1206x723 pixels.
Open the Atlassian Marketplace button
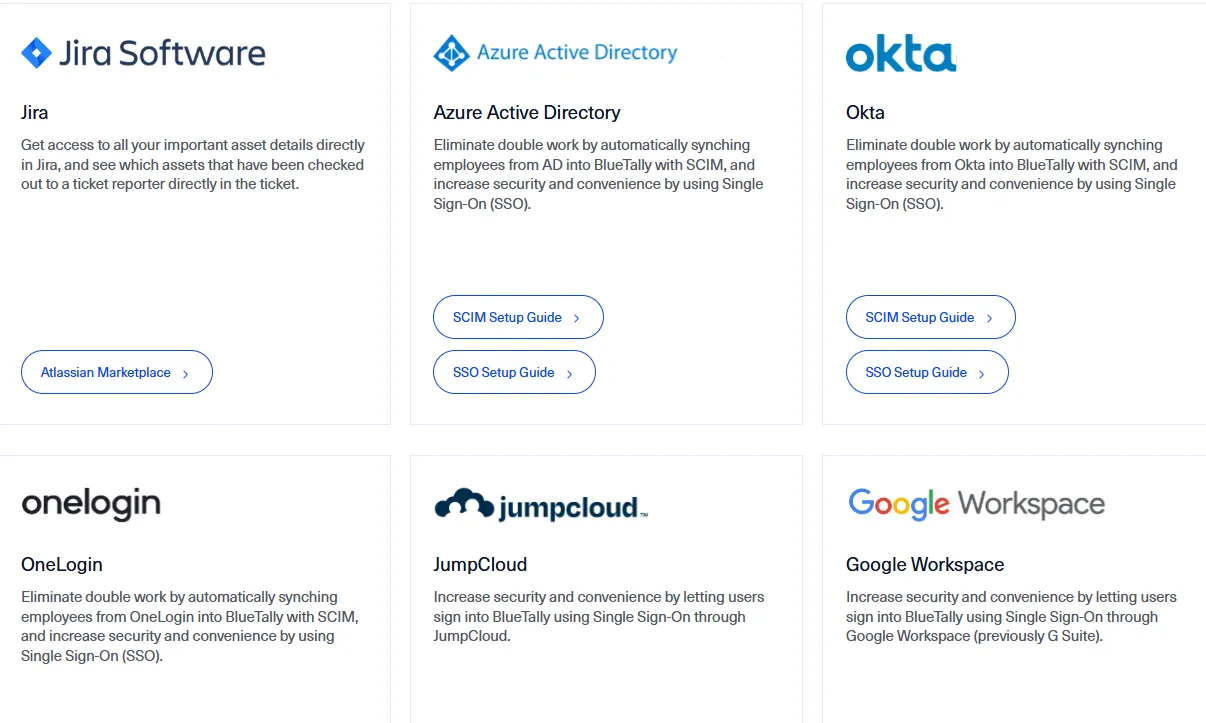click(117, 372)
